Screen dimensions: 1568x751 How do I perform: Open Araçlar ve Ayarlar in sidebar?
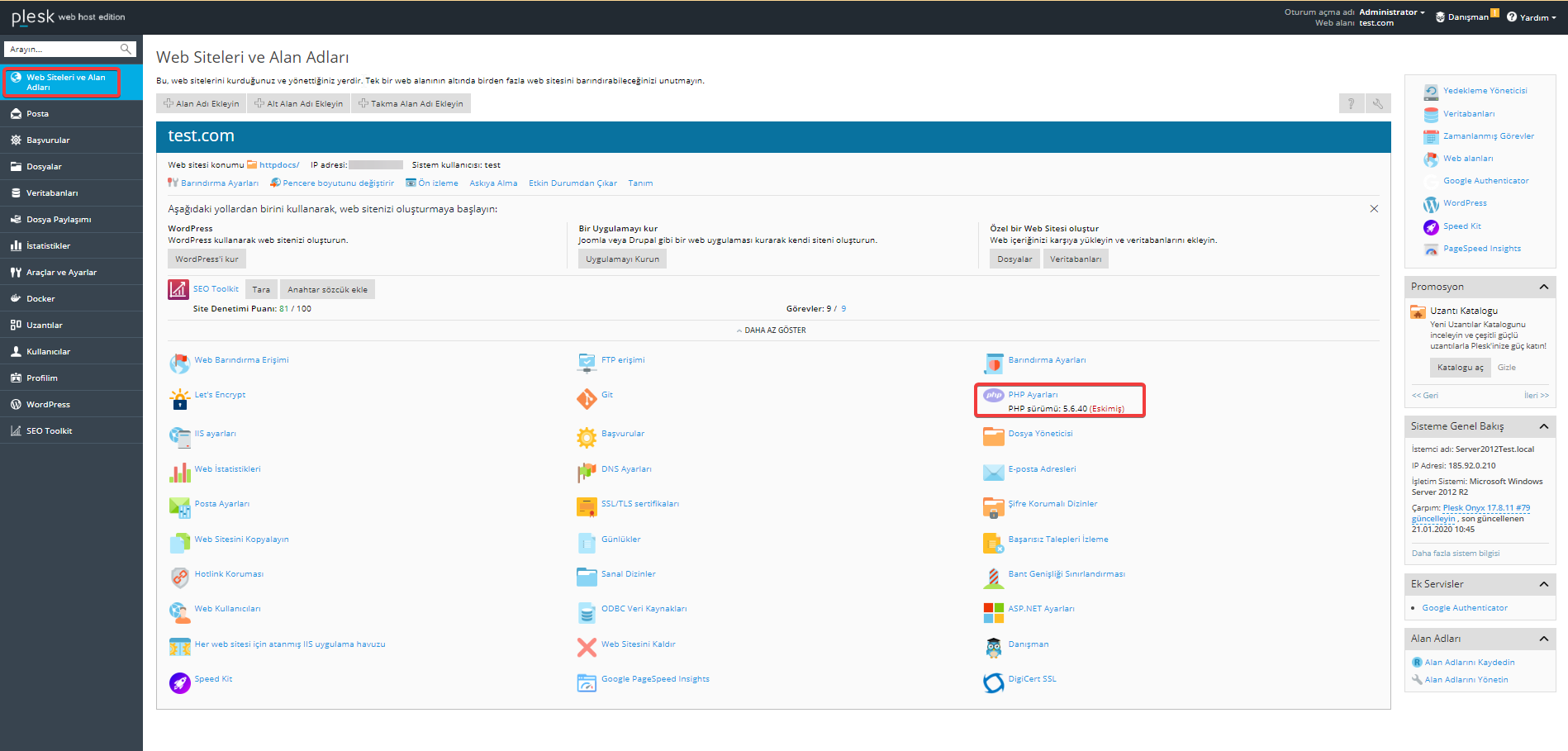71,273
